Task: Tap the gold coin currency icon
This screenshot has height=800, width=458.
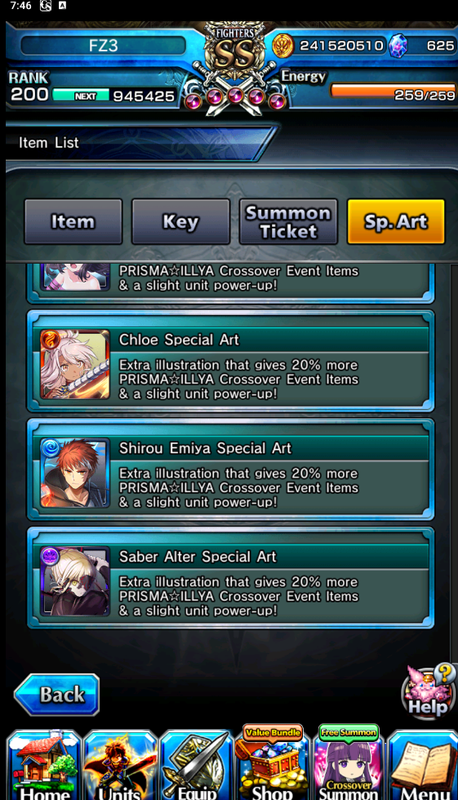Action: 283,46
